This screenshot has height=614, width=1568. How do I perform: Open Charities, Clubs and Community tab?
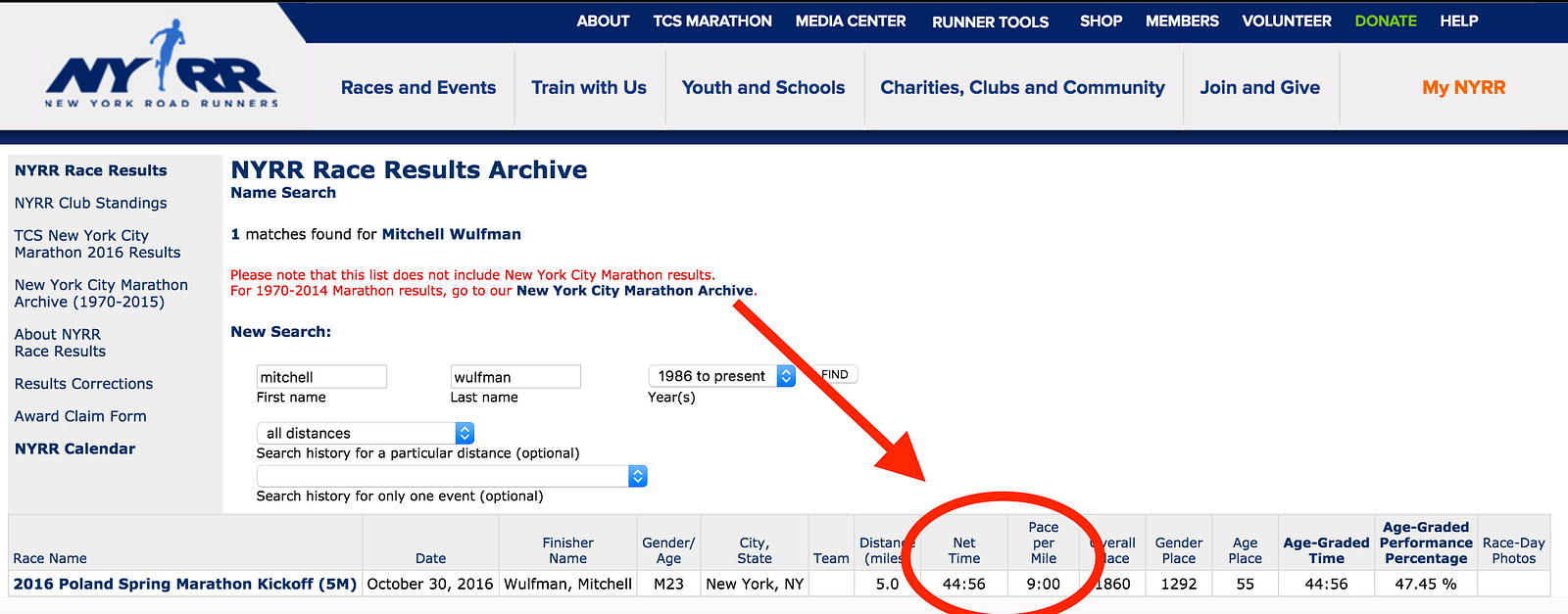(x=1022, y=87)
